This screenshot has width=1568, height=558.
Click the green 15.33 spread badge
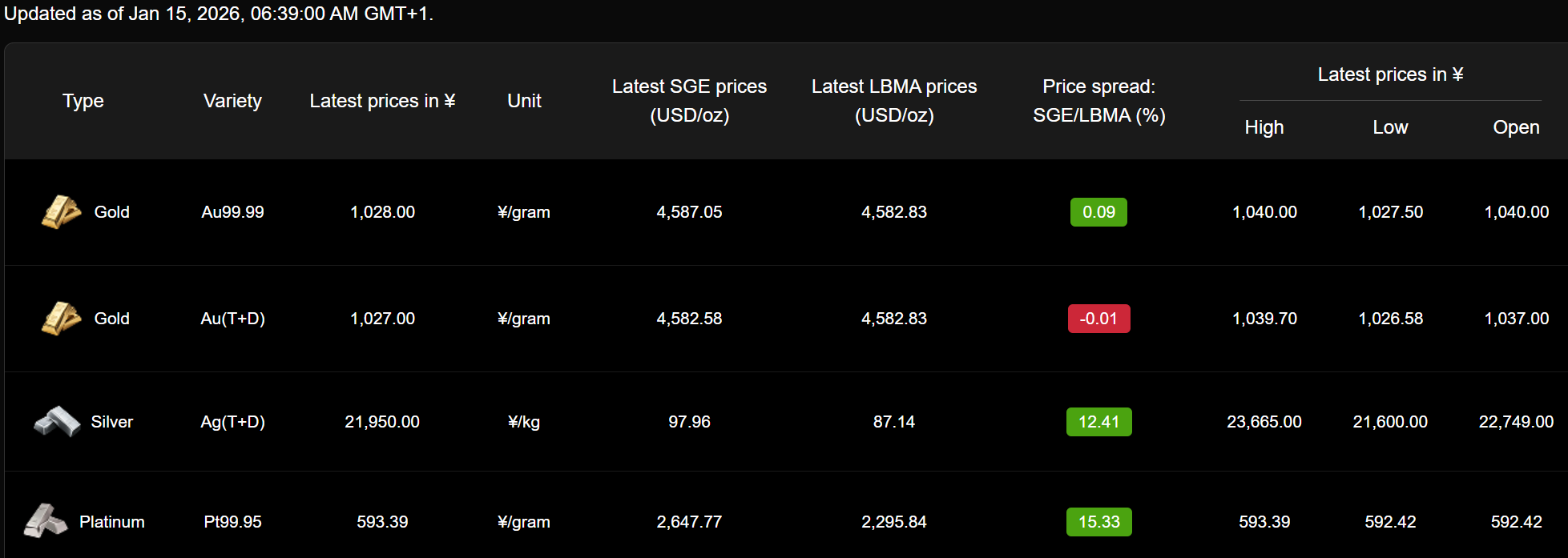1098,522
